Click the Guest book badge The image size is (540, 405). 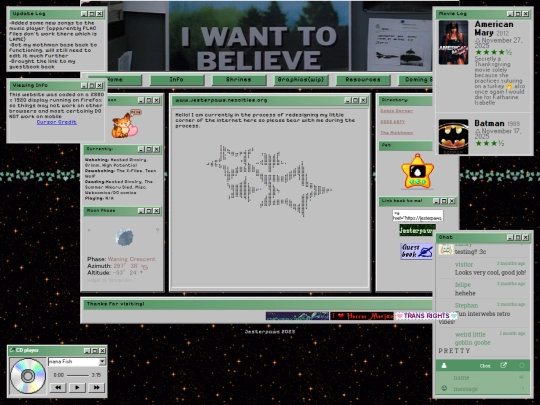pos(417,251)
